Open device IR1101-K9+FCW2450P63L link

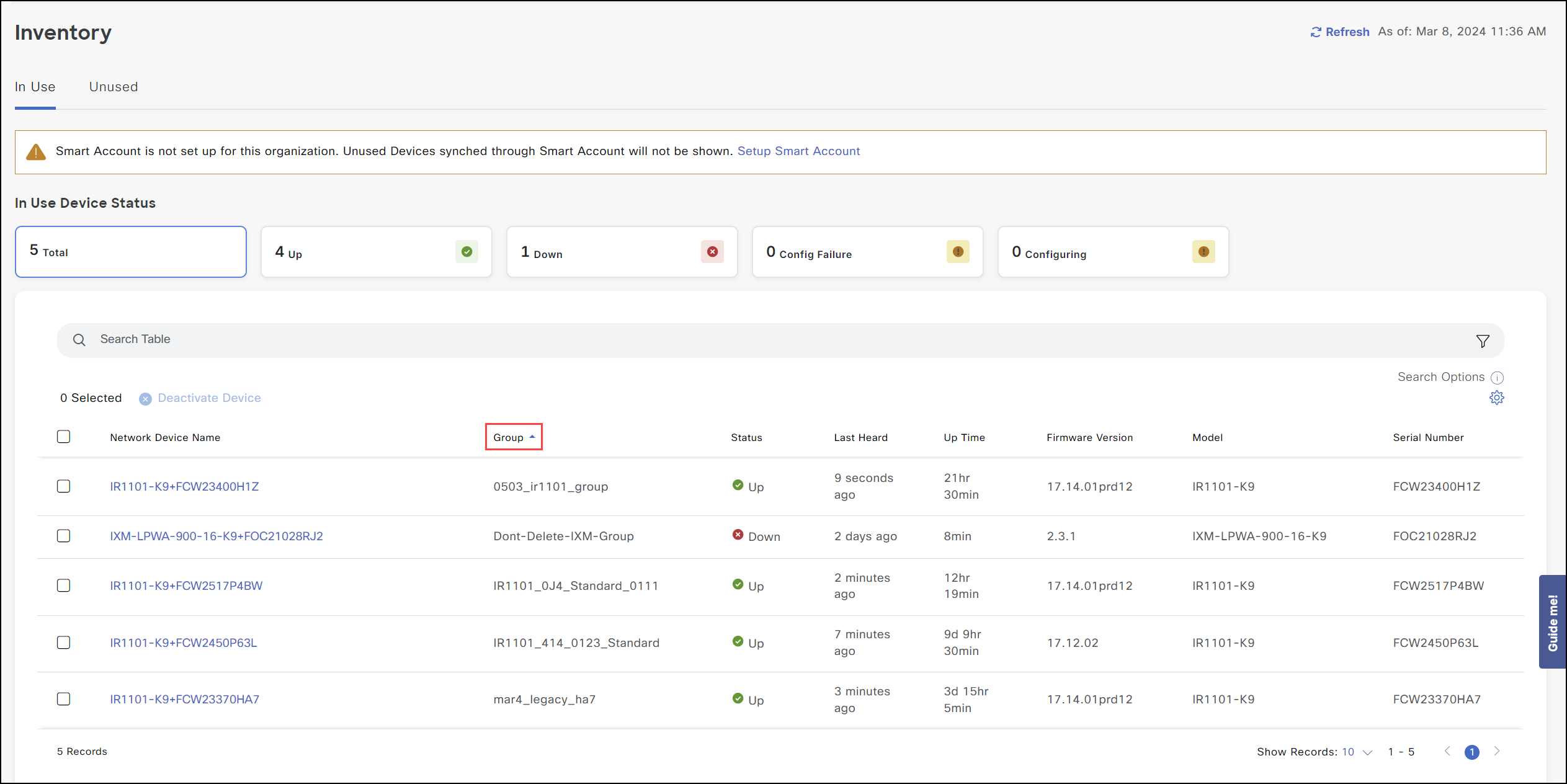(x=184, y=643)
